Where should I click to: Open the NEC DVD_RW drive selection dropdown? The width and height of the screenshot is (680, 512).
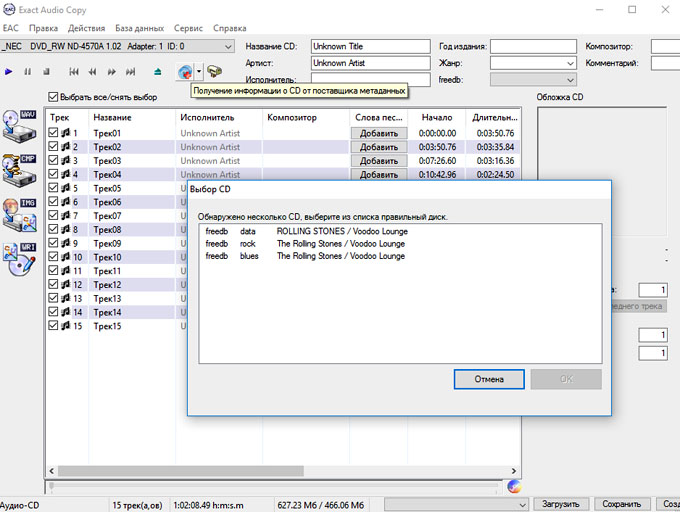[x=228, y=46]
